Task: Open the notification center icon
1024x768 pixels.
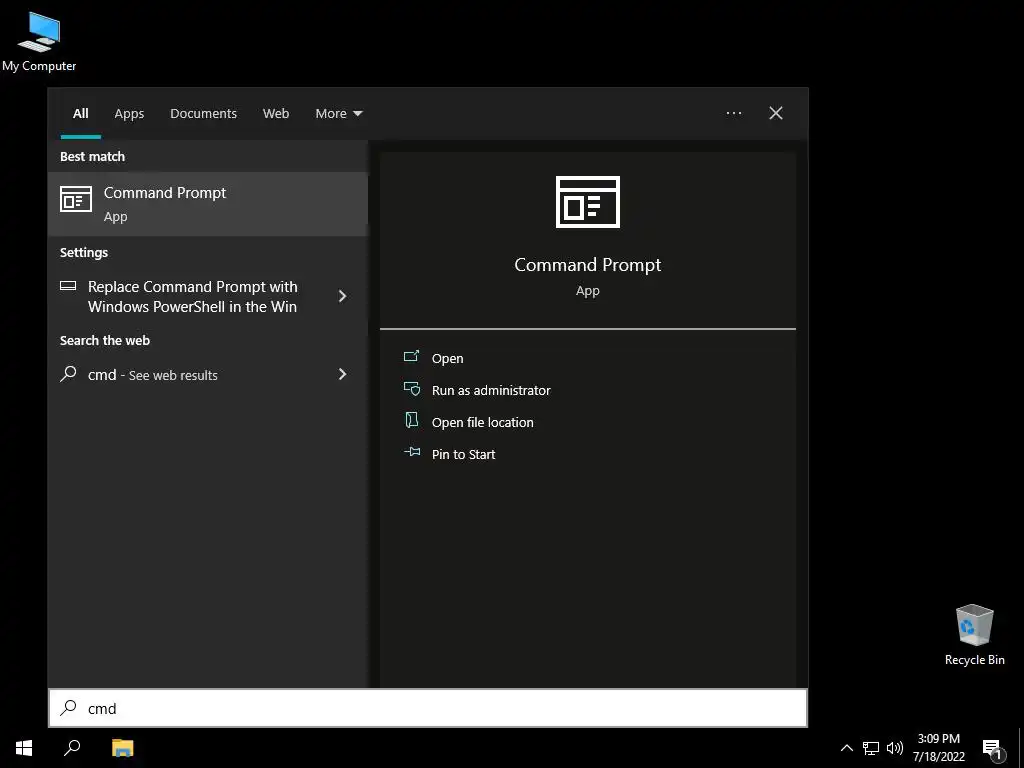Action: pyautogui.click(x=993, y=749)
